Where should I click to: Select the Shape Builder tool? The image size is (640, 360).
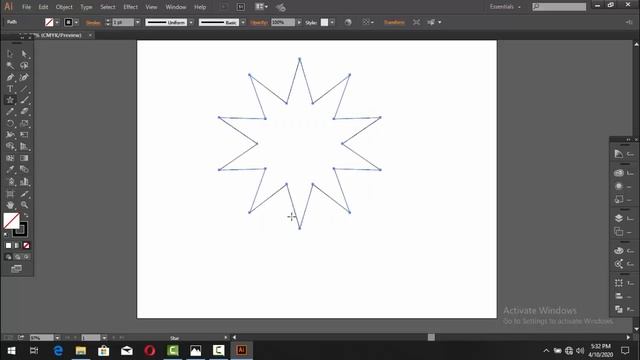tap(10, 146)
